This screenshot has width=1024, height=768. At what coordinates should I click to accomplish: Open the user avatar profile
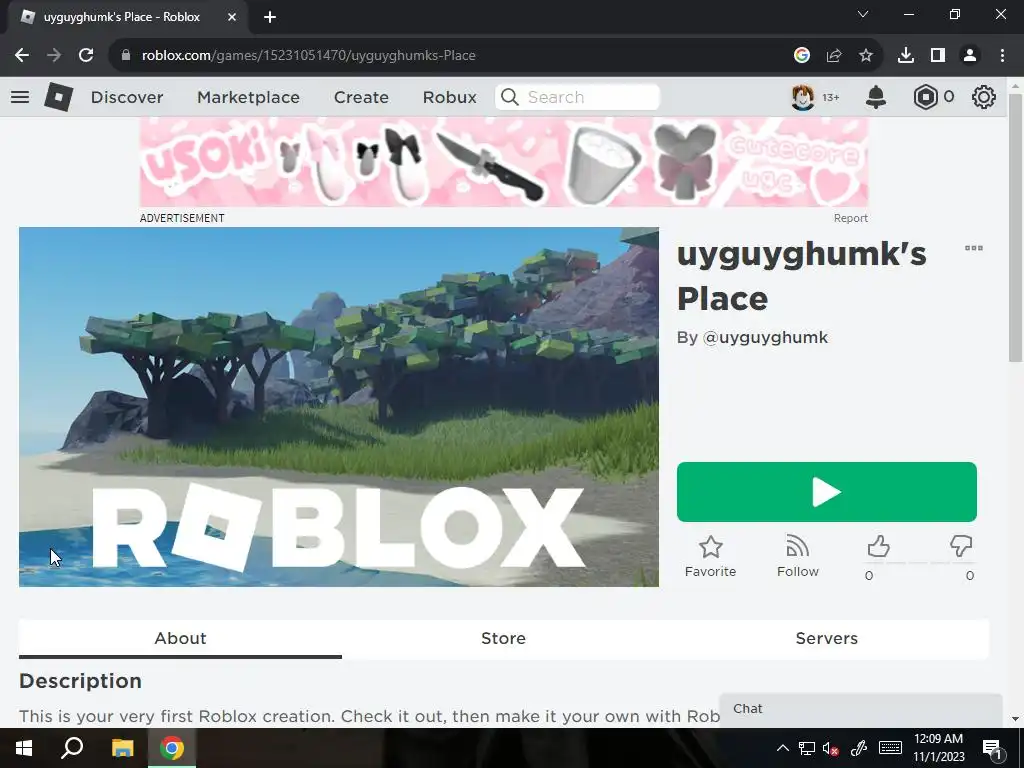click(x=803, y=97)
